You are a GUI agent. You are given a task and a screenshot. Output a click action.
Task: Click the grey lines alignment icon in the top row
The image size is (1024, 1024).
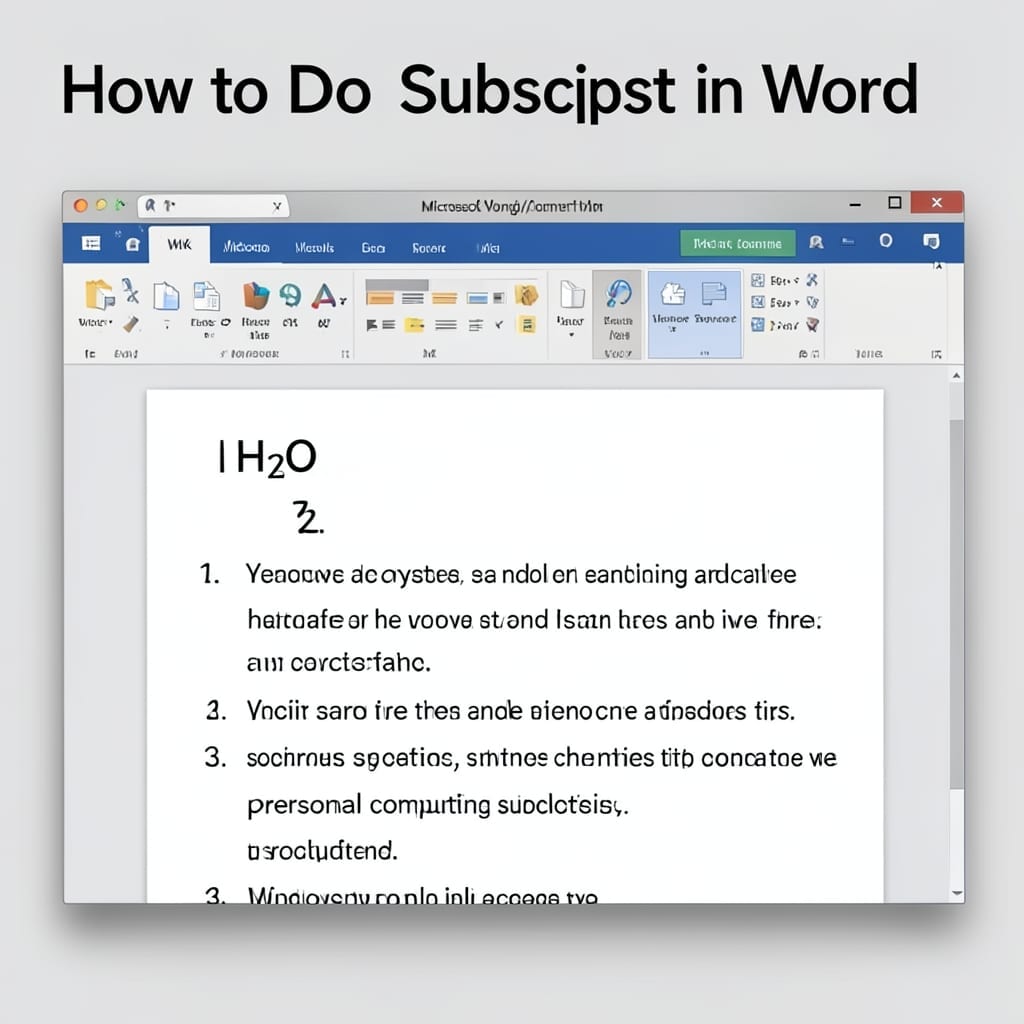coord(413,298)
